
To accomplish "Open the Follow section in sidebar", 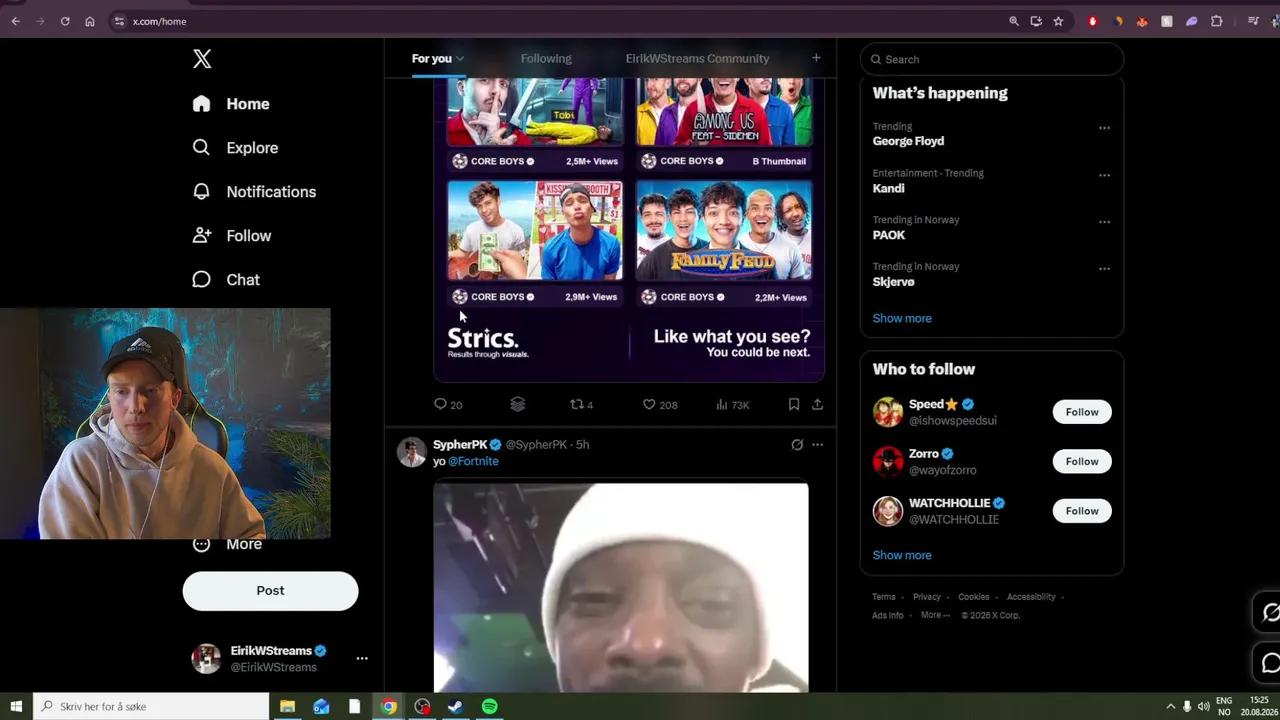I will coord(231,236).
